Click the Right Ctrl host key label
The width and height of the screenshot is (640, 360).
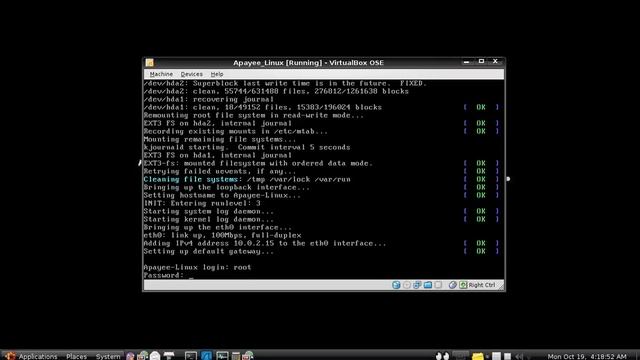(482, 285)
